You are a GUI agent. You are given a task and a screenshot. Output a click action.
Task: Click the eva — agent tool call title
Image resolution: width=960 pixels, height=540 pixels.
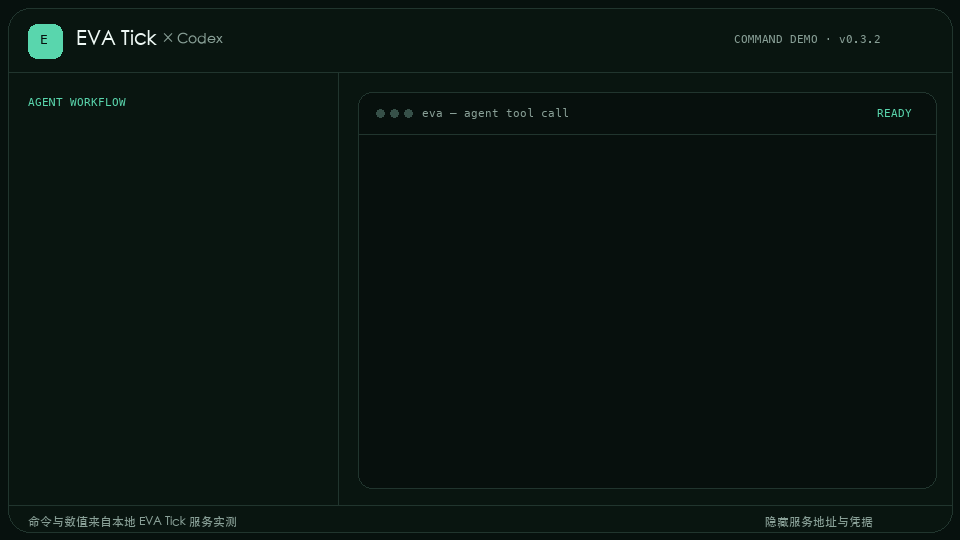tap(495, 113)
